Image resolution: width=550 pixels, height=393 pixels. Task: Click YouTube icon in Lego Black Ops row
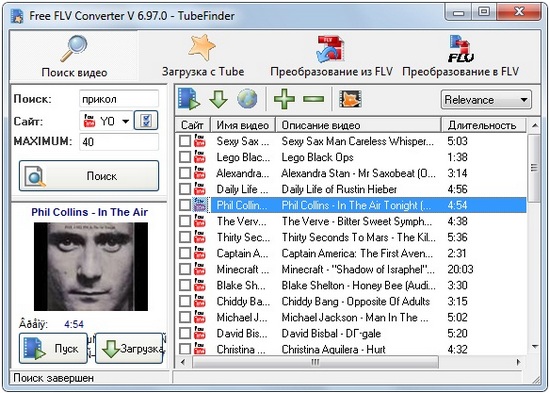pyautogui.click(x=200, y=157)
